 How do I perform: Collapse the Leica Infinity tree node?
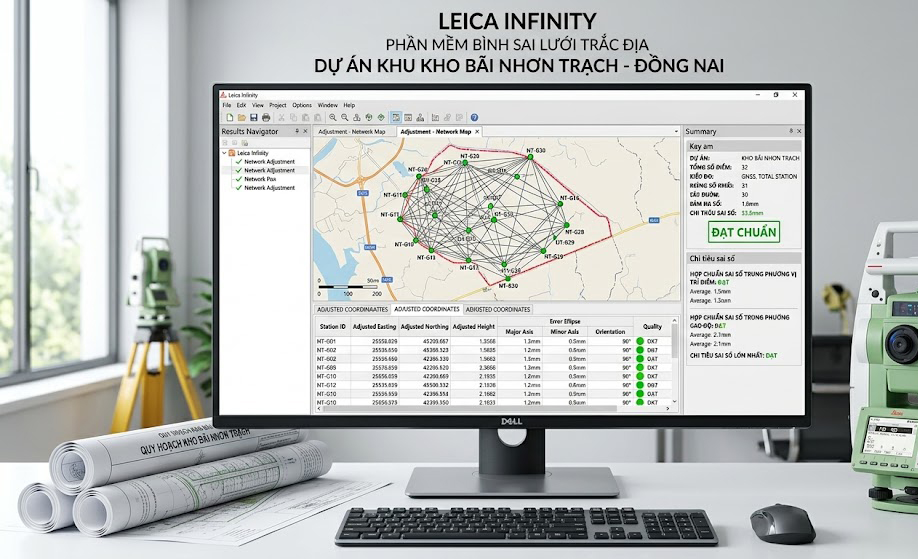tap(224, 153)
